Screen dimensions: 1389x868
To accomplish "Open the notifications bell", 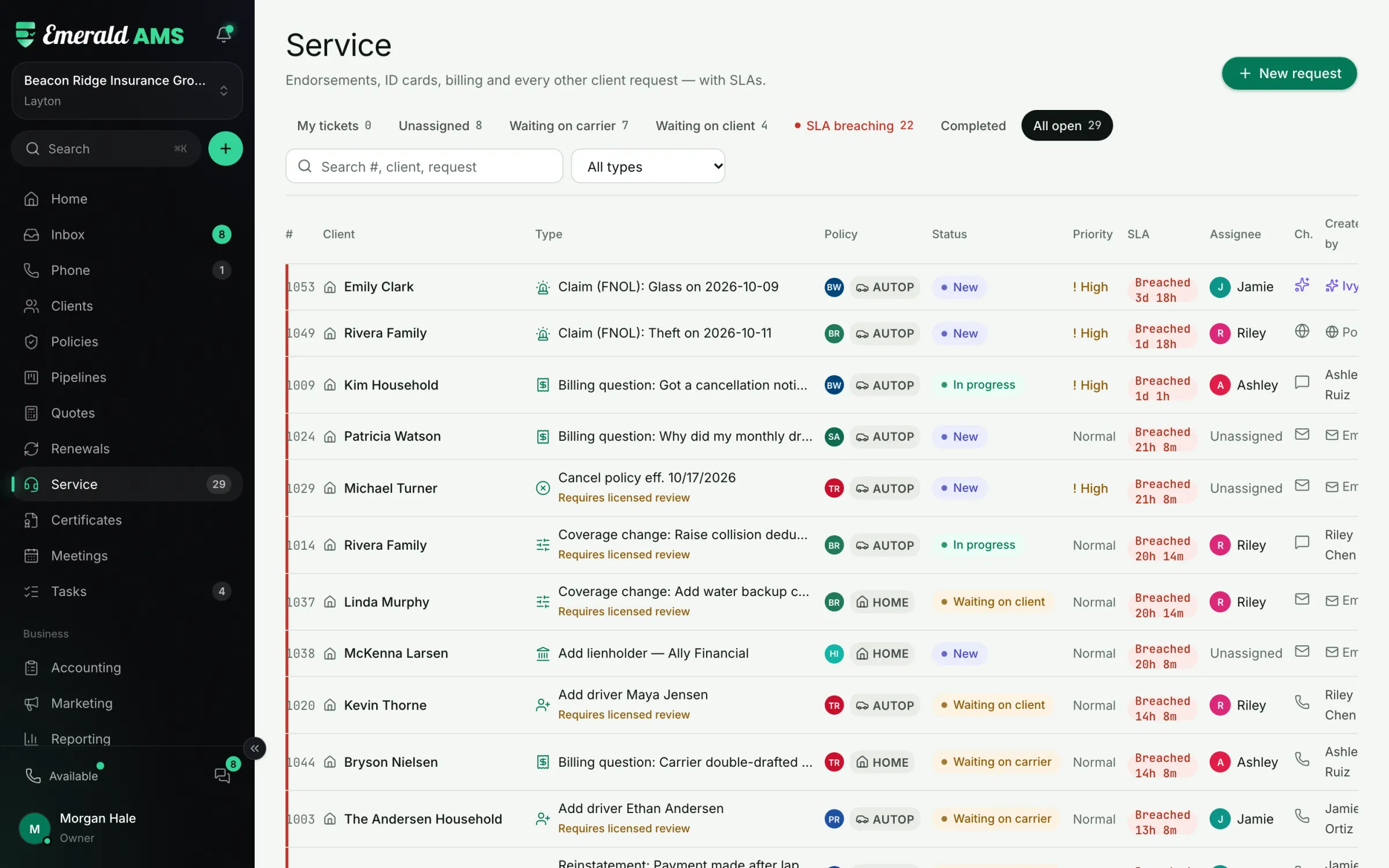I will 224,35.
